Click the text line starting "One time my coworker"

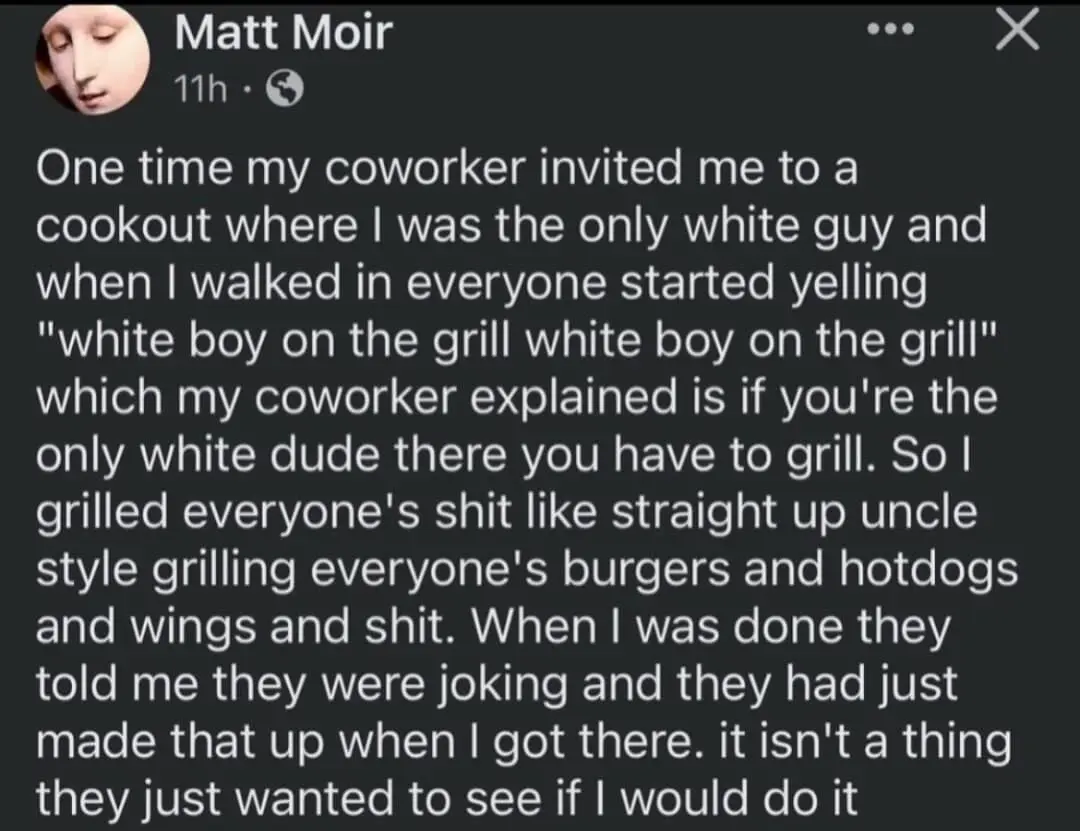[x=447, y=170]
